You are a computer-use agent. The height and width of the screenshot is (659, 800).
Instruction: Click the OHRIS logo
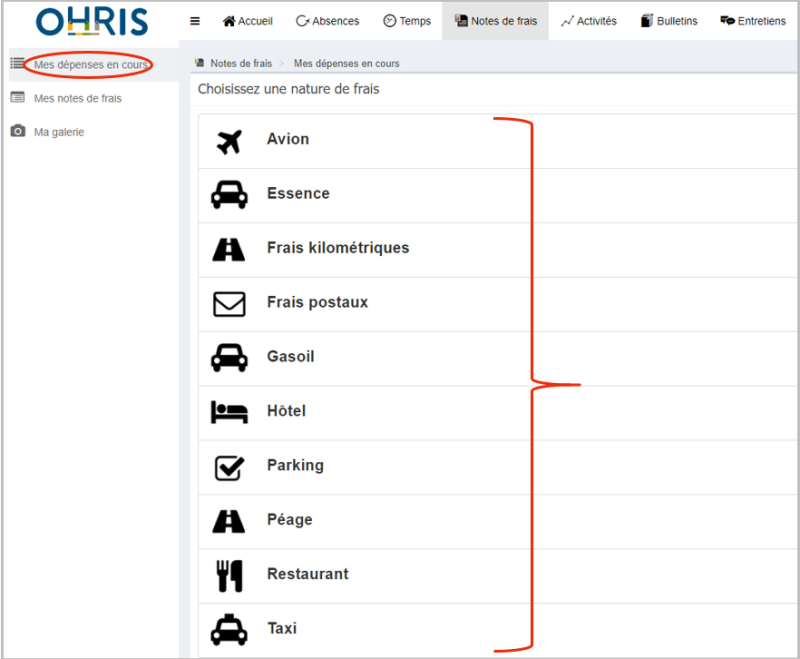92,21
